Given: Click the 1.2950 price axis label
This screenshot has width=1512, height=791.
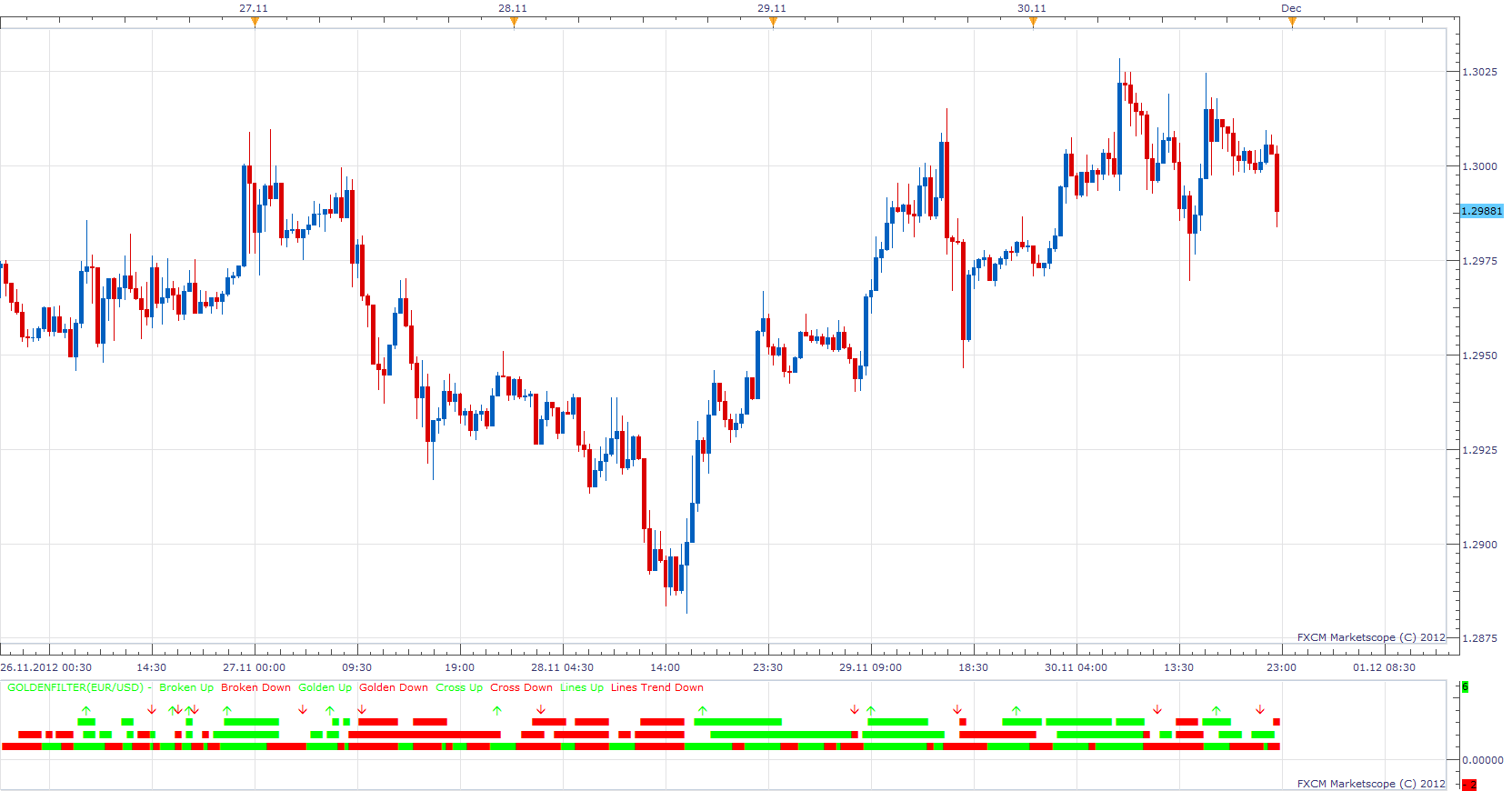Looking at the screenshot, I should tap(1479, 355).
